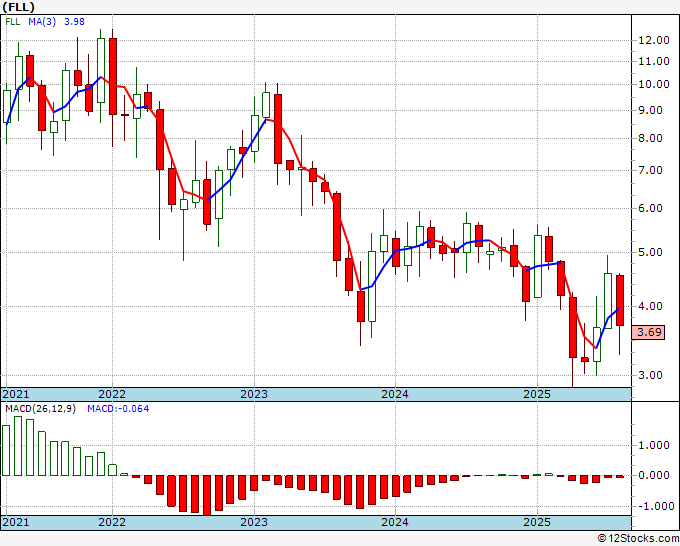Click the 0.000 MACD axis label
The height and width of the screenshot is (546, 680).
(x=654, y=475)
